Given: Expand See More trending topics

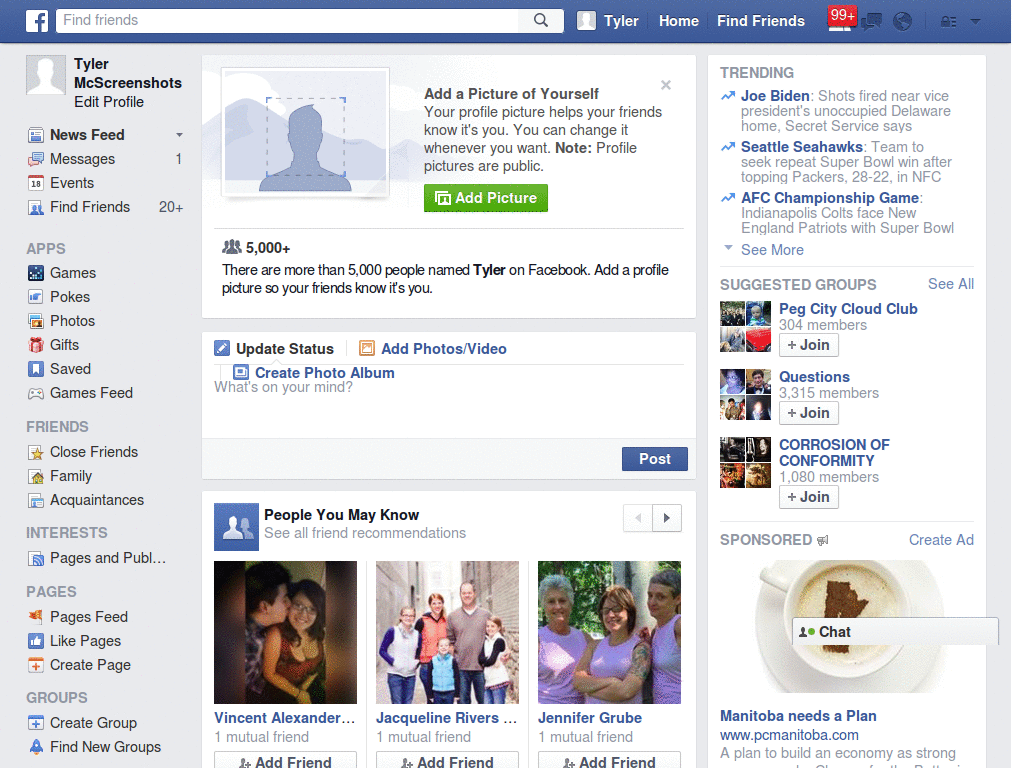Looking at the screenshot, I should coord(772,249).
